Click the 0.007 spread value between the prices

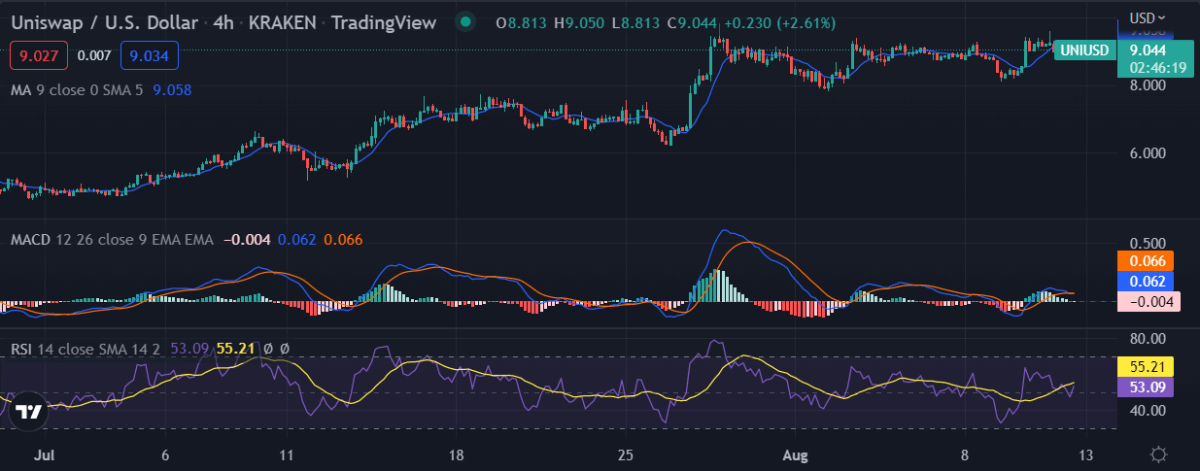[94, 55]
